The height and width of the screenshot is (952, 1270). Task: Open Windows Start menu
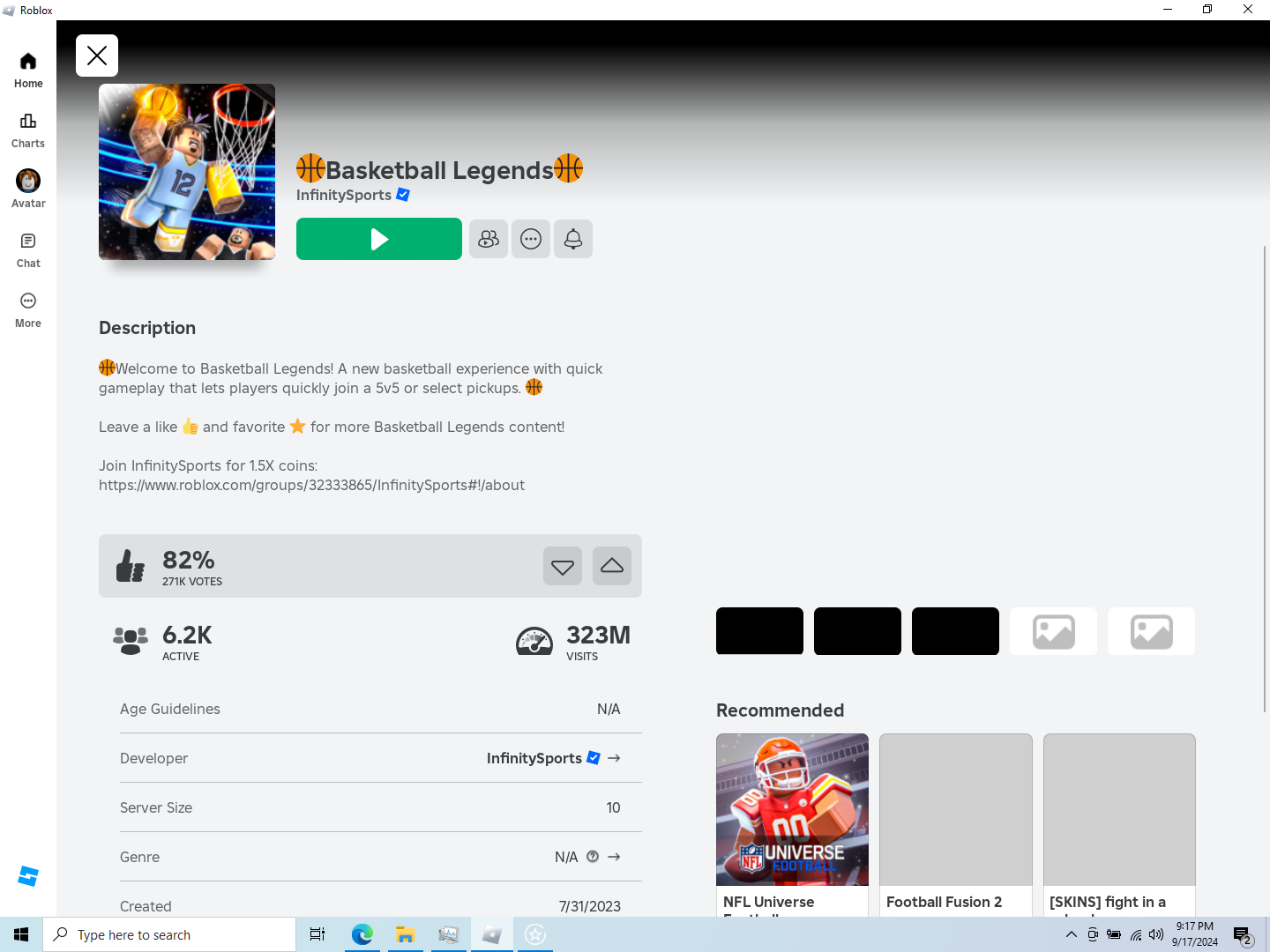[x=21, y=934]
